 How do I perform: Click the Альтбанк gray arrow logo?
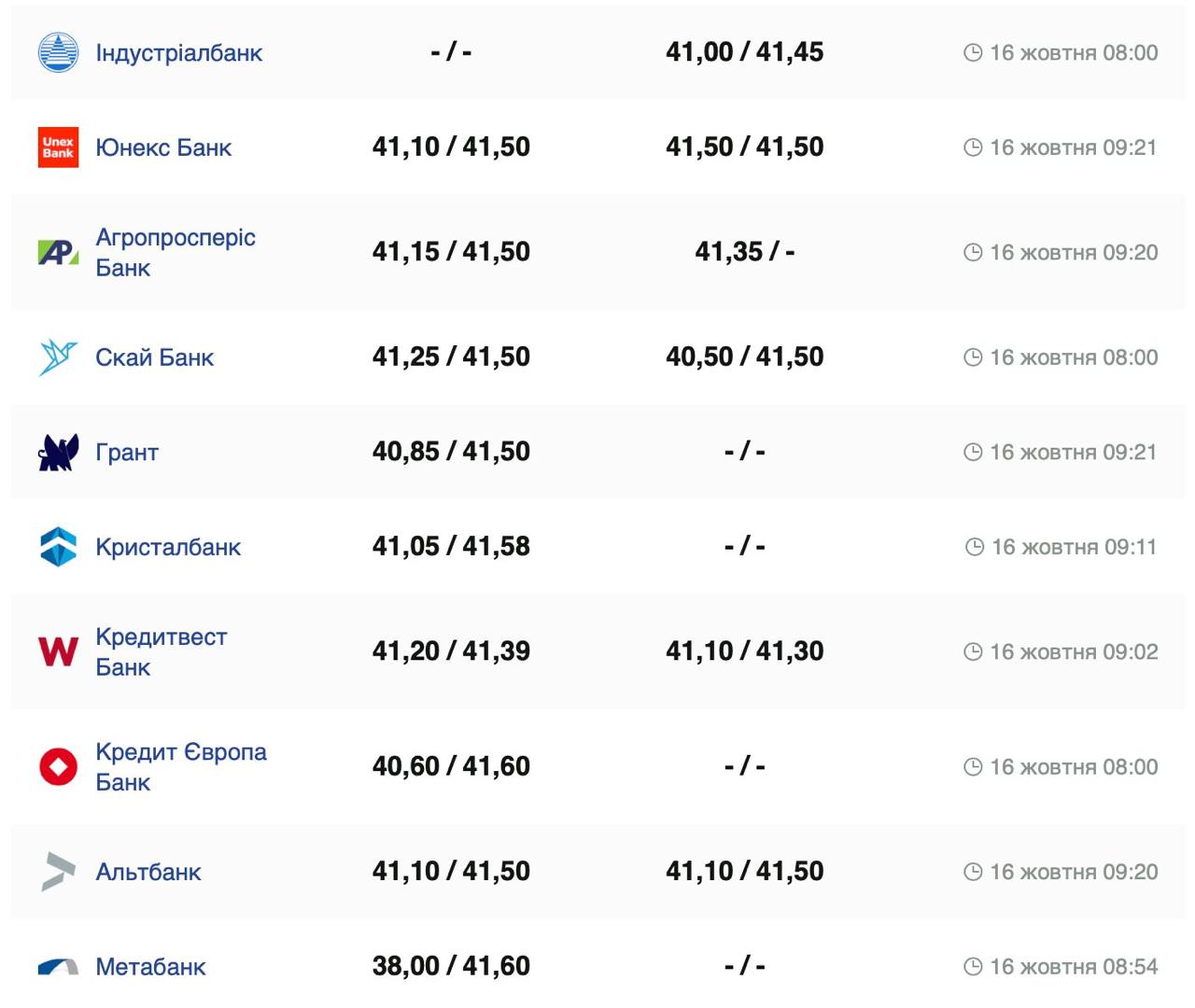[x=58, y=872]
